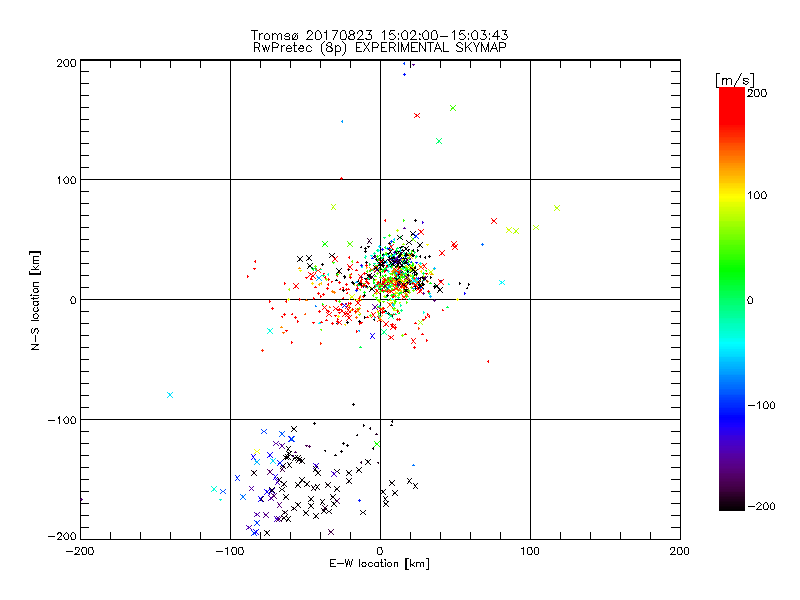Click the colorbar tick label '200'

coord(757,93)
